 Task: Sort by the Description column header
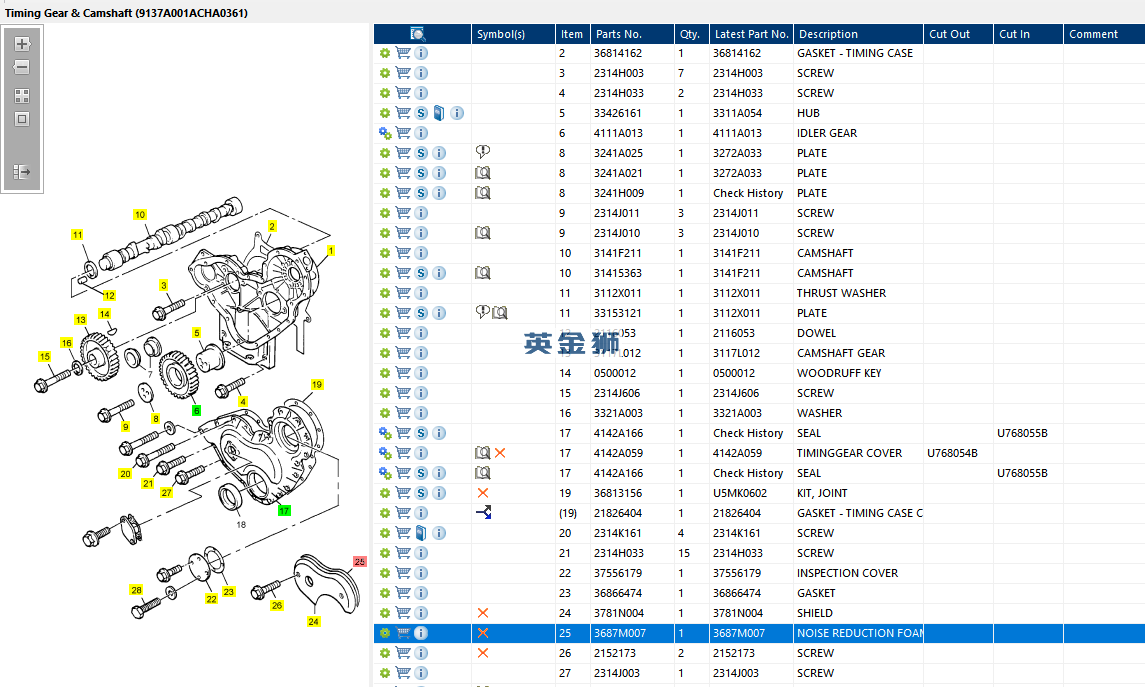(859, 34)
